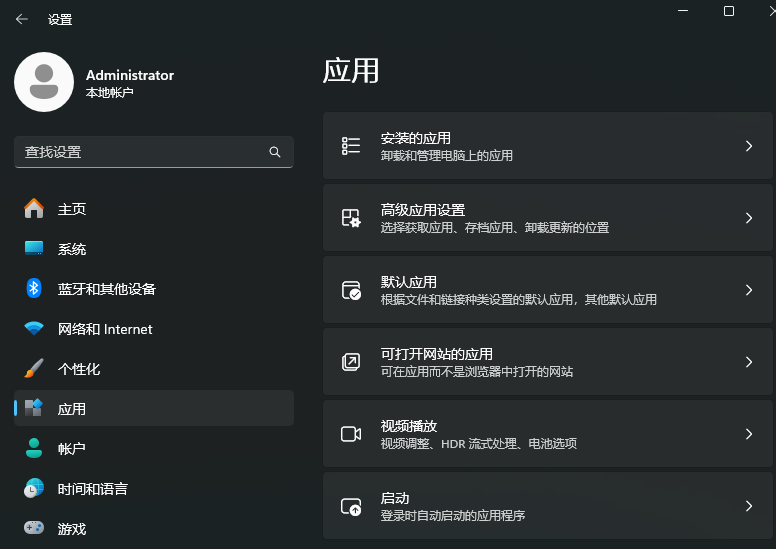
Task: Click the Administrator profile avatar
Action: (44, 82)
